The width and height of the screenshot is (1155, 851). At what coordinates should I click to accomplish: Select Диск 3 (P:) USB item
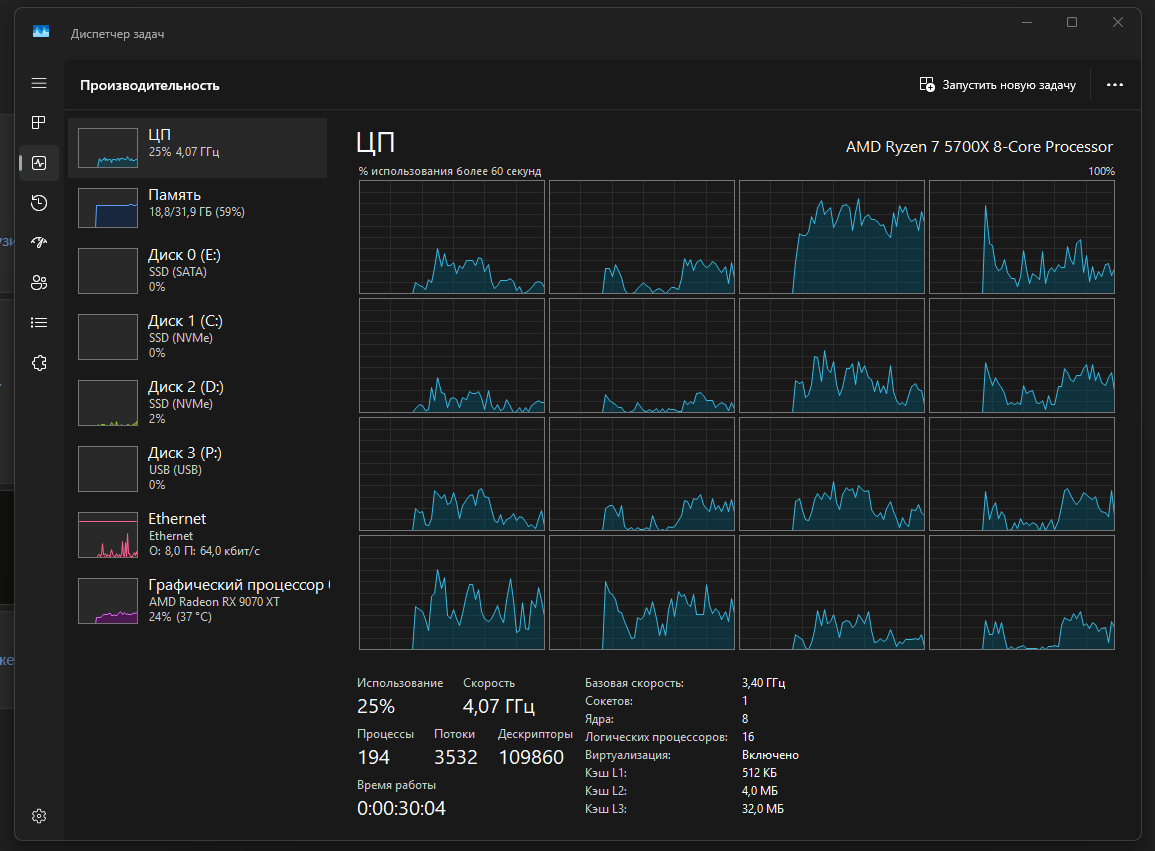197,469
